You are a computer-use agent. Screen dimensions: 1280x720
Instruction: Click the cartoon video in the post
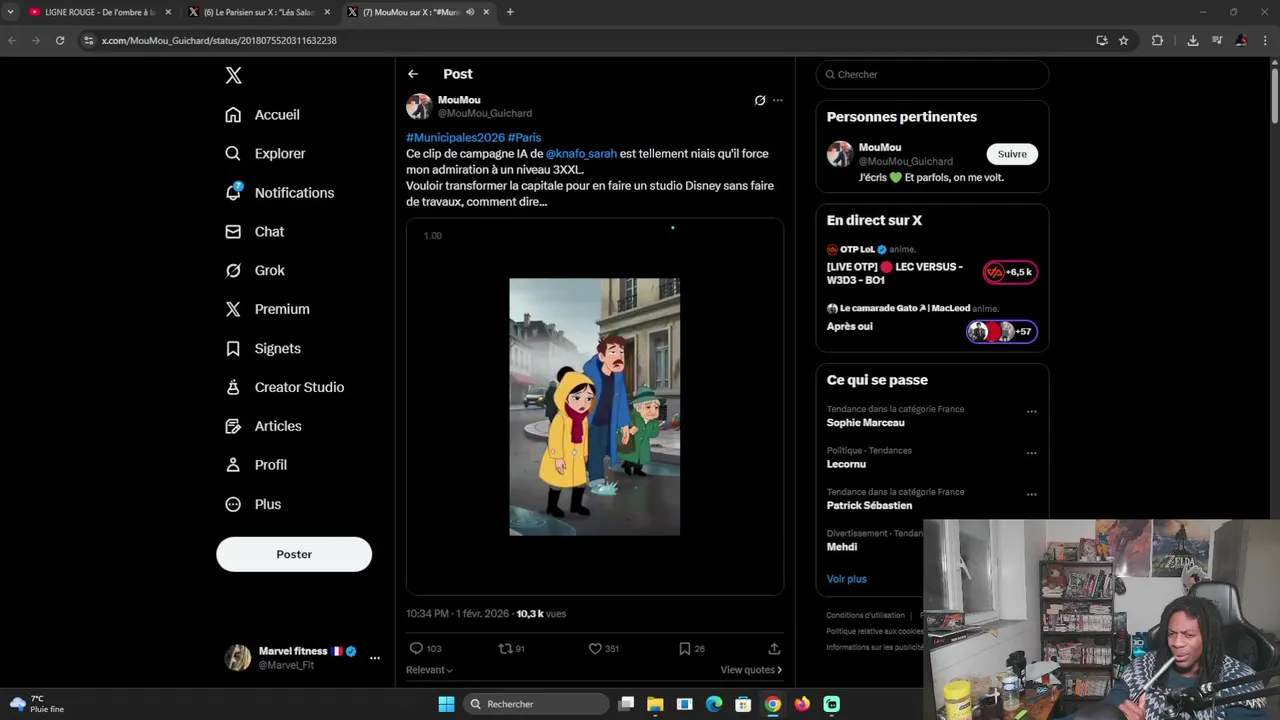click(594, 407)
